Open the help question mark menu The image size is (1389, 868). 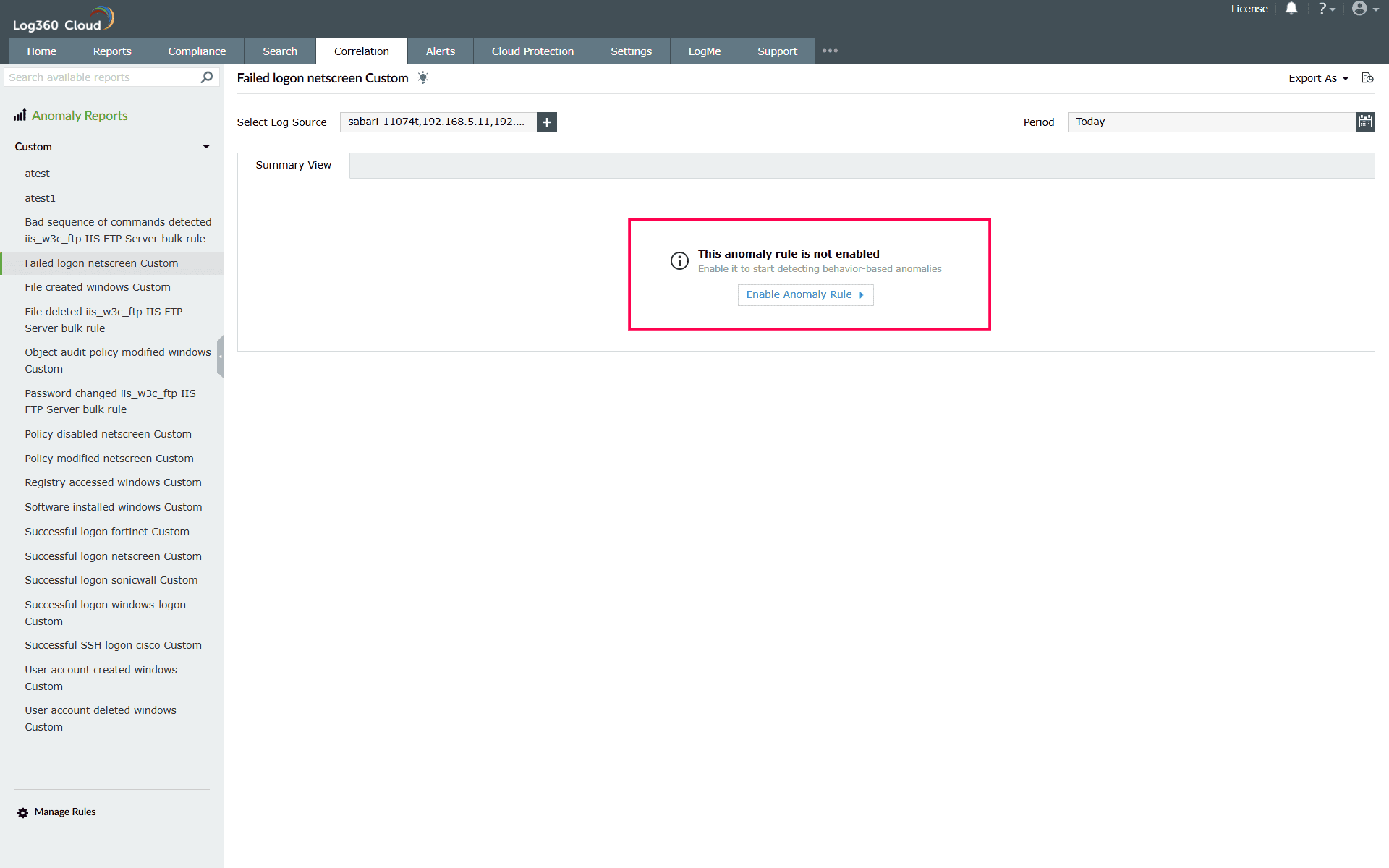pyautogui.click(x=1325, y=9)
